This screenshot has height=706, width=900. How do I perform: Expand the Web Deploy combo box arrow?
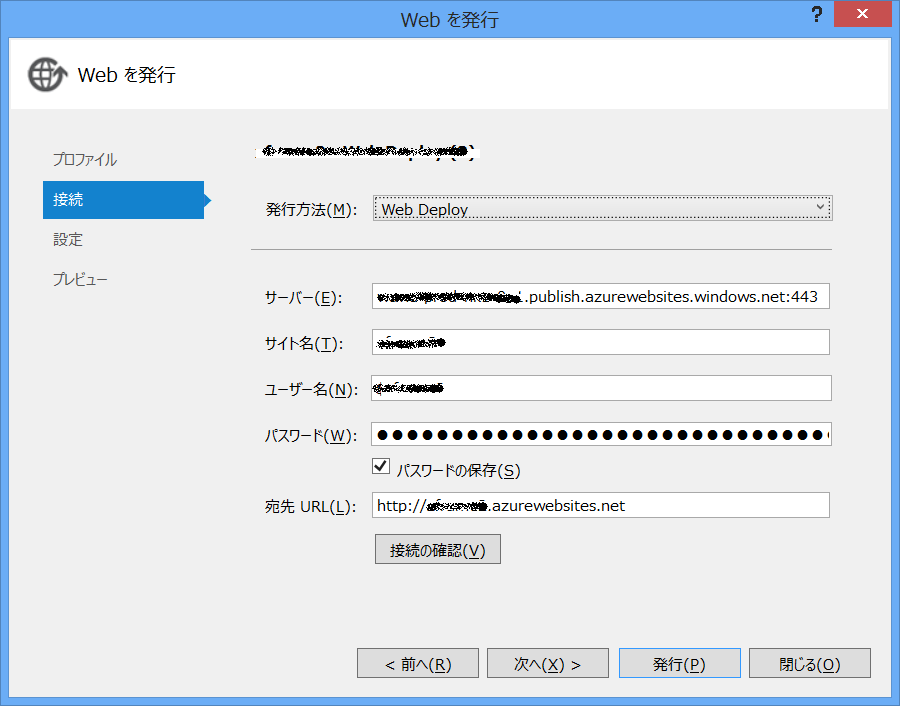pos(822,208)
